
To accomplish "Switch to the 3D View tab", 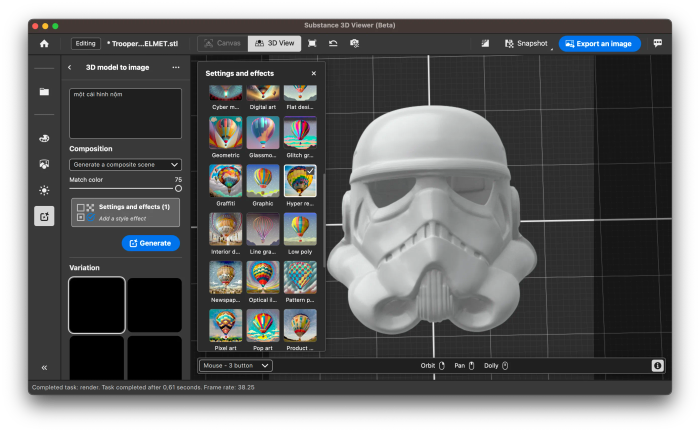I will coord(274,43).
